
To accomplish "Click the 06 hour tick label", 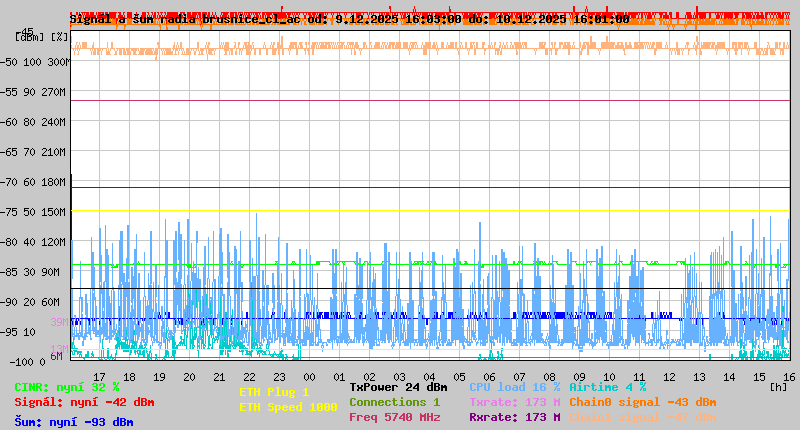I will pos(489,377).
